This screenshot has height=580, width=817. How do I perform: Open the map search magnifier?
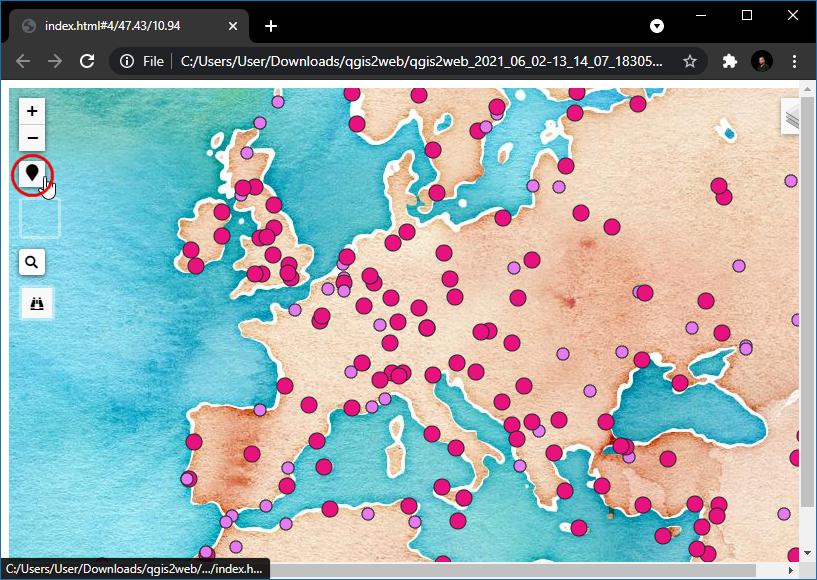click(32, 262)
